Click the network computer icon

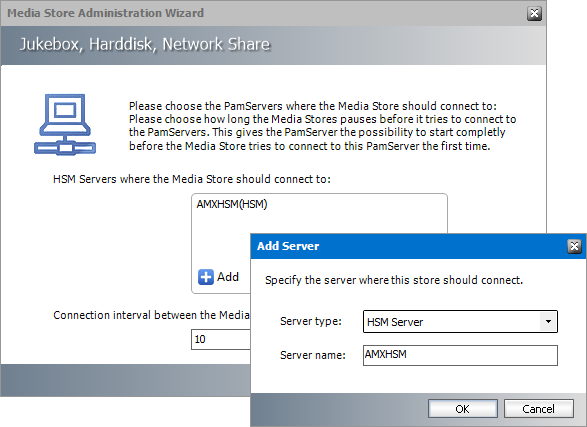click(x=65, y=124)
